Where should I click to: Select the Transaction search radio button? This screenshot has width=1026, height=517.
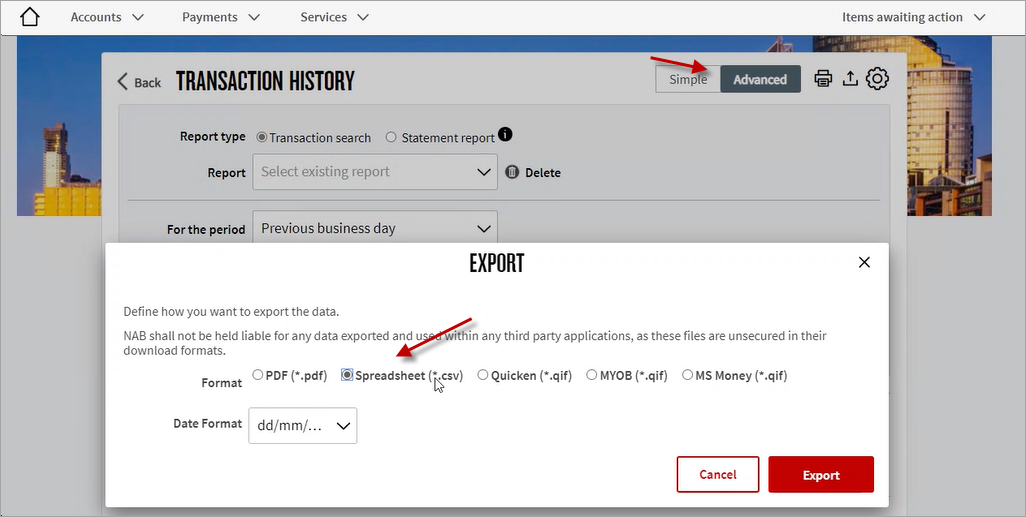(262, 137)
